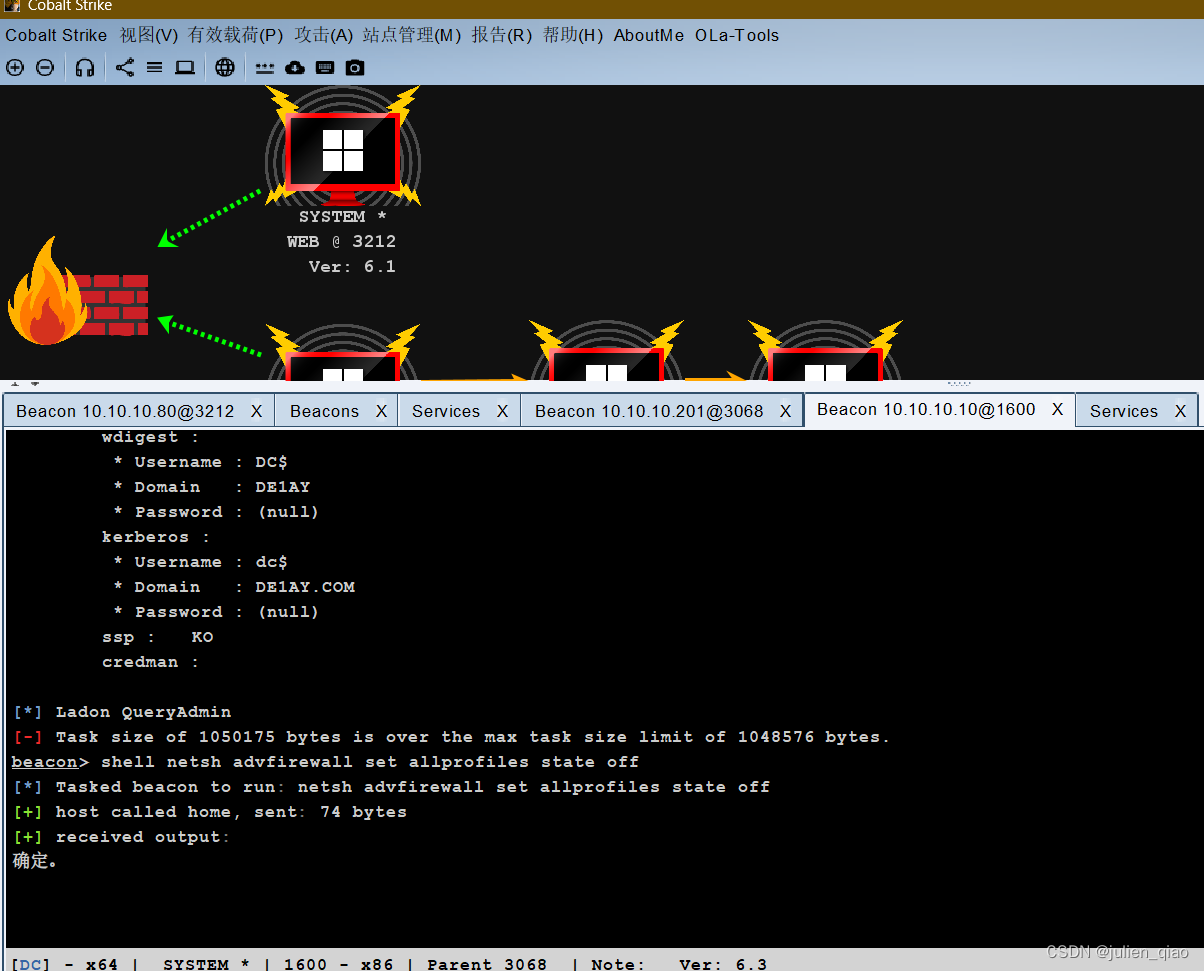Open the 视图(V) menu
Viewport: 1204px width, 971px height.
pyautogui.click(x=149, y=35)
